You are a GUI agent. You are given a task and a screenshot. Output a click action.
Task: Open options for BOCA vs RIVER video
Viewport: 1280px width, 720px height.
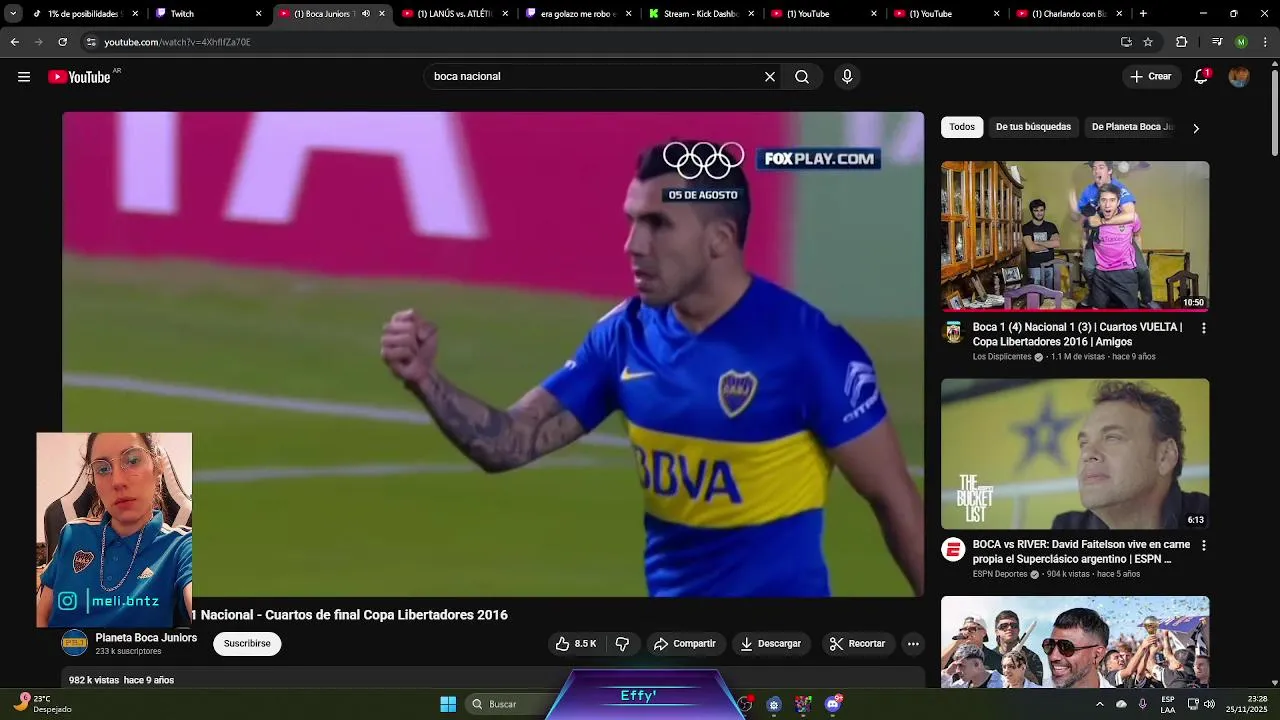point(1203,546)
